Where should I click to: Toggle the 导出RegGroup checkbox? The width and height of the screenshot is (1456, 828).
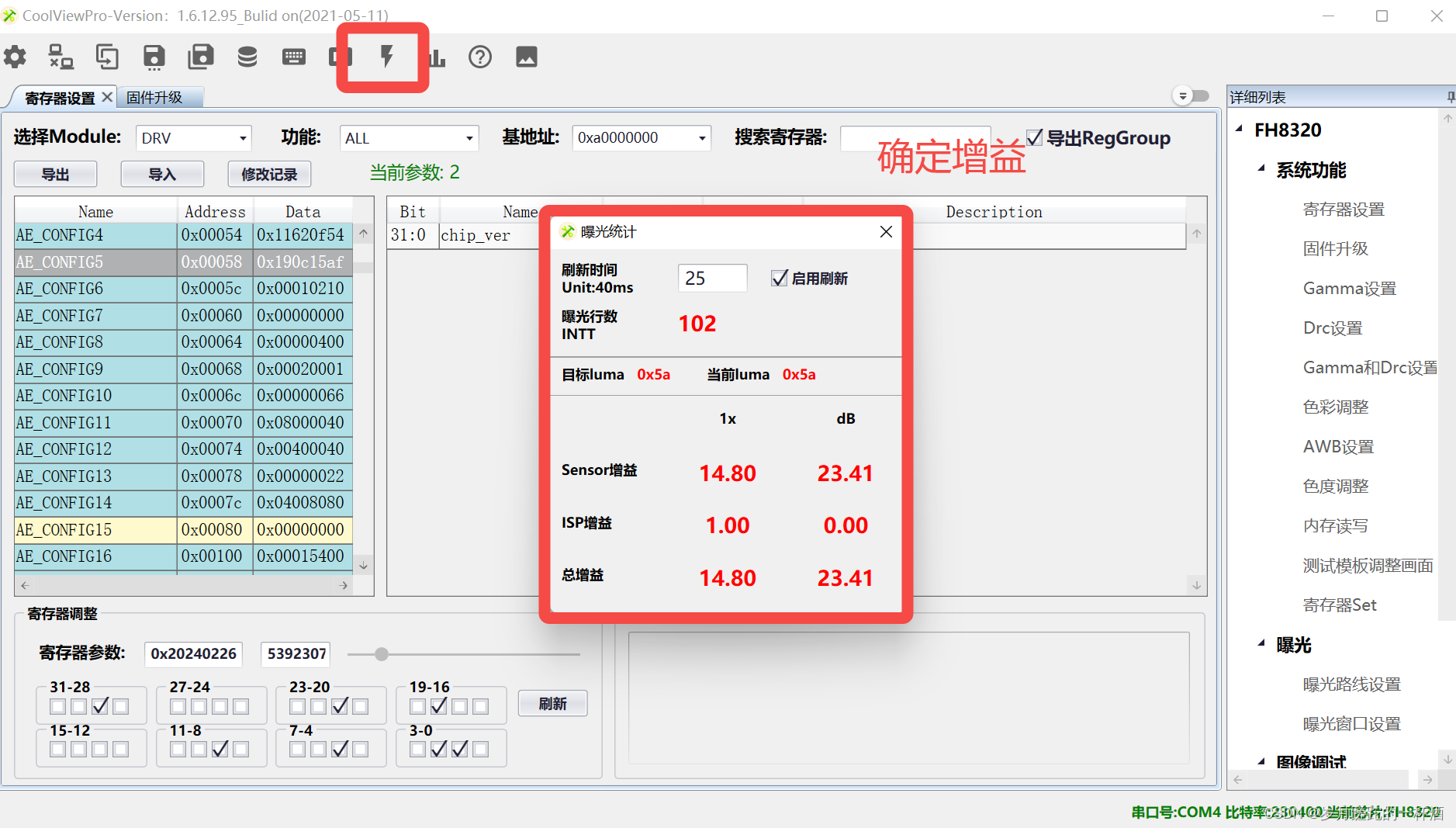point(1035,138)
